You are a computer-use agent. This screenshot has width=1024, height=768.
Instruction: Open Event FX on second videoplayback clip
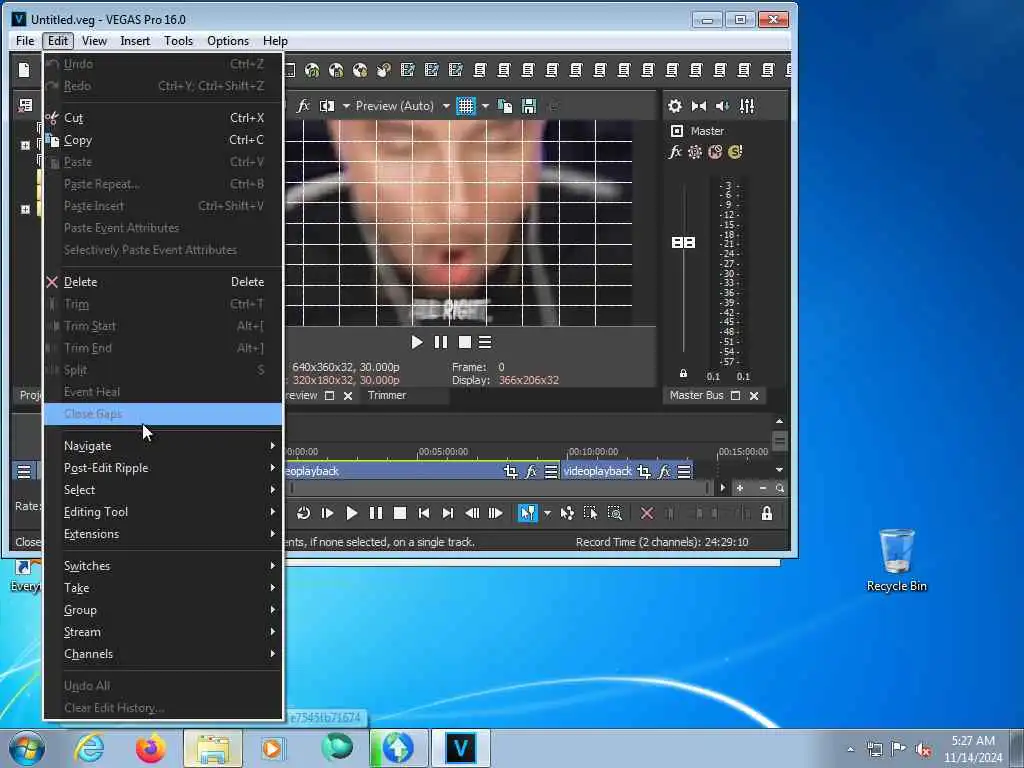pos(664,471)
